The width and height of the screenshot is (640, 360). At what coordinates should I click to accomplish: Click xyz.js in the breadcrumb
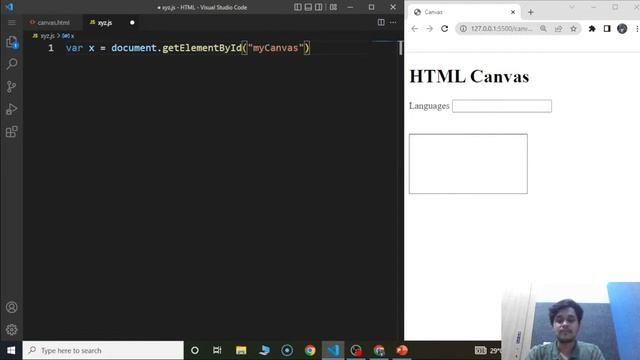(x=47, y=36)
